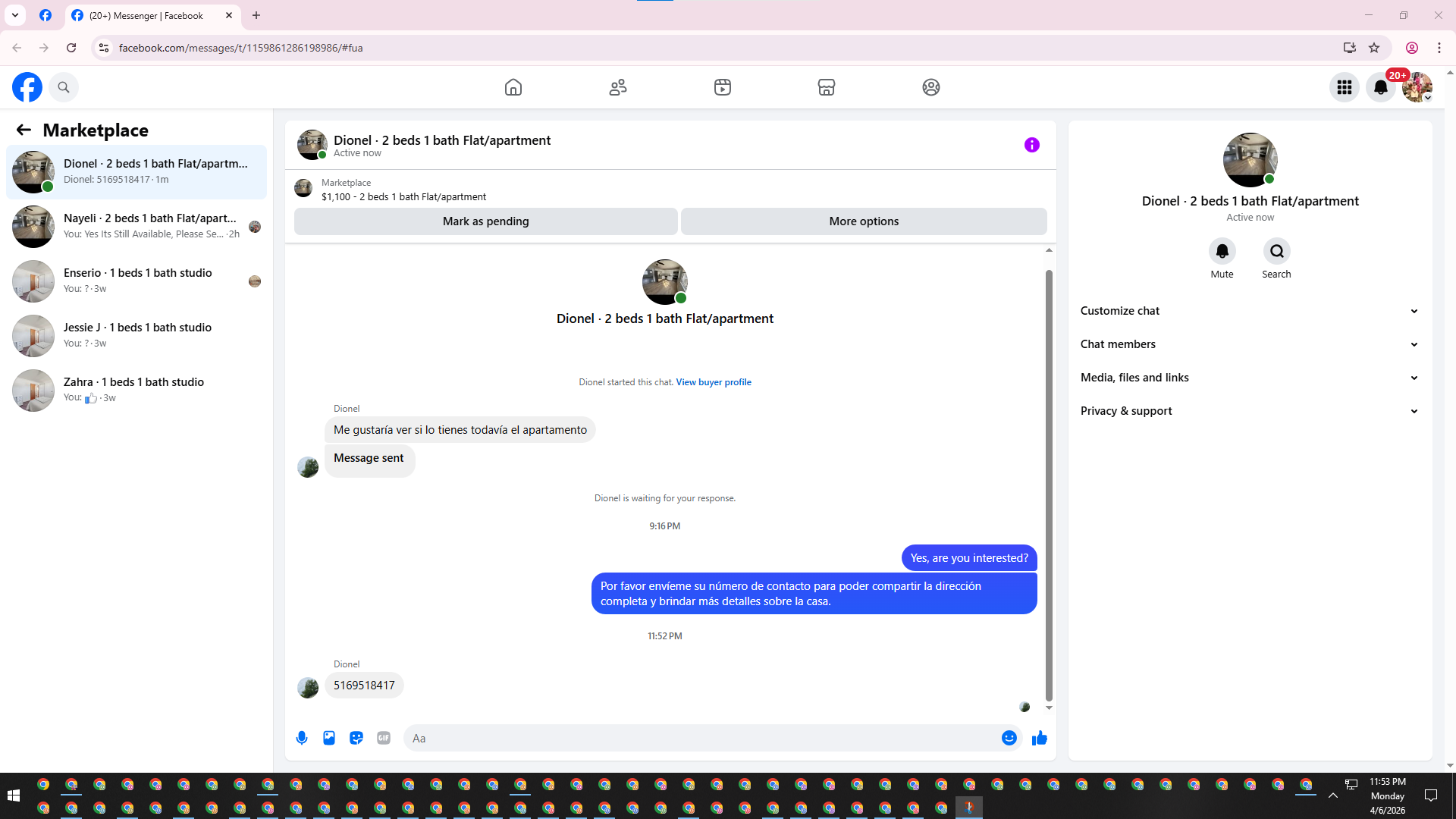Open Enserio 1 beds 1 bath studio chat
This screenshot has width=1456, height=819.
pyautogui.click(x=136, y=281)
